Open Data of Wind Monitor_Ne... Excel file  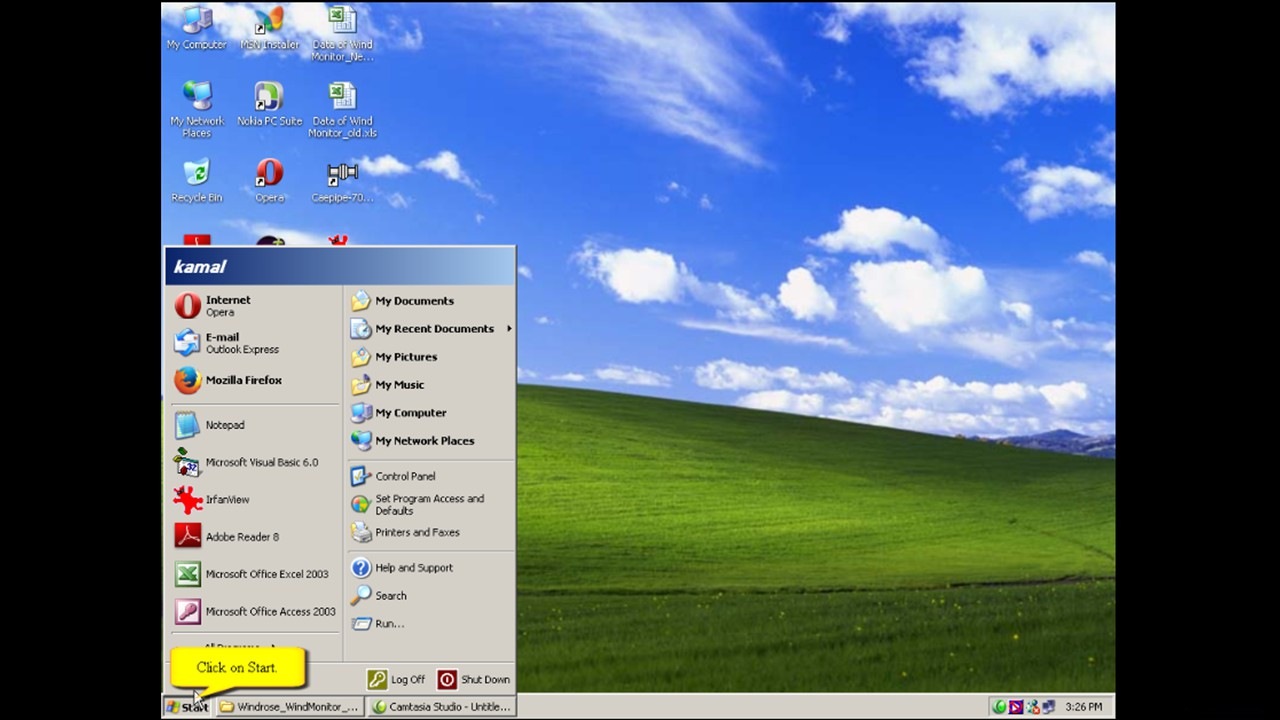[342, 34]
